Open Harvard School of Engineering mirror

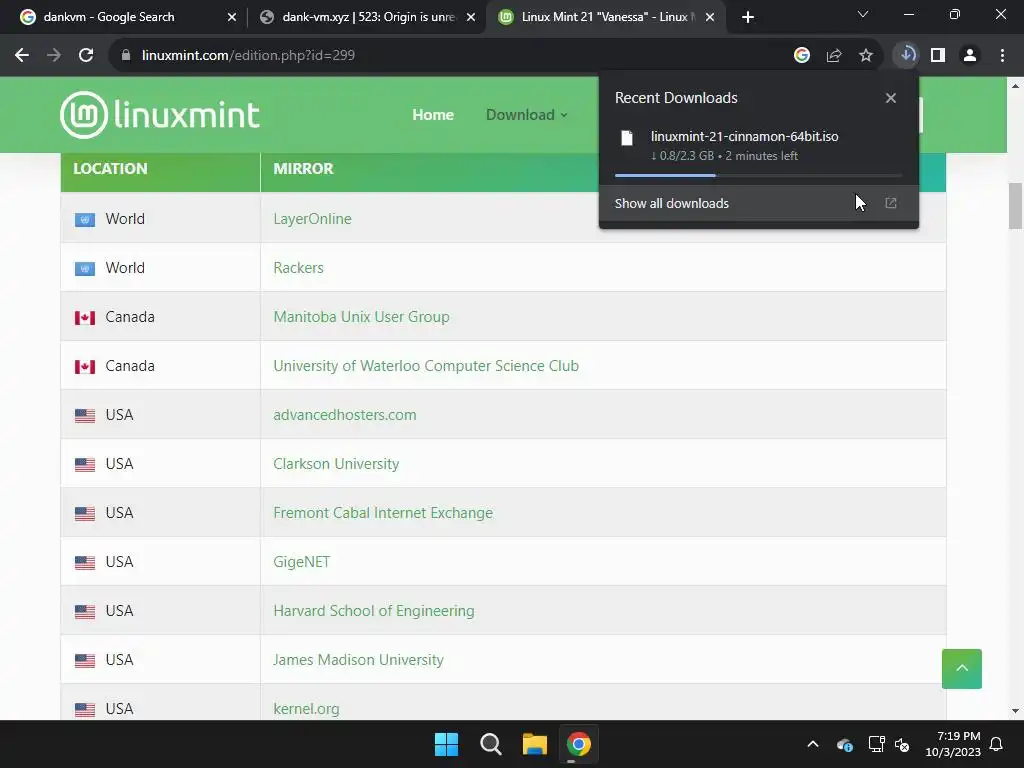(x=374, y=611)
